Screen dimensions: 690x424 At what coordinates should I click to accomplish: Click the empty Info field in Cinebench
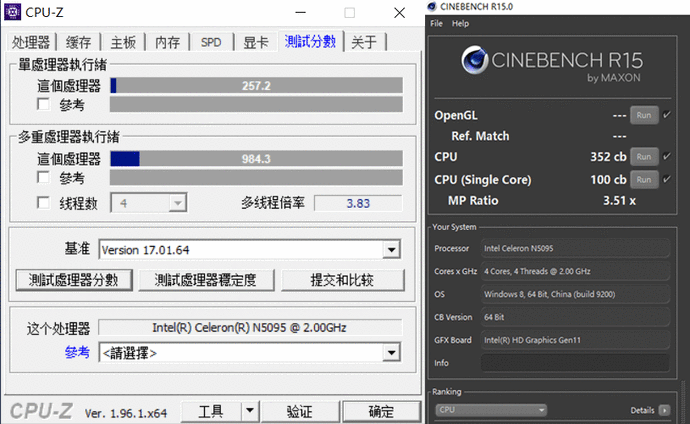[x=576, y=363]
